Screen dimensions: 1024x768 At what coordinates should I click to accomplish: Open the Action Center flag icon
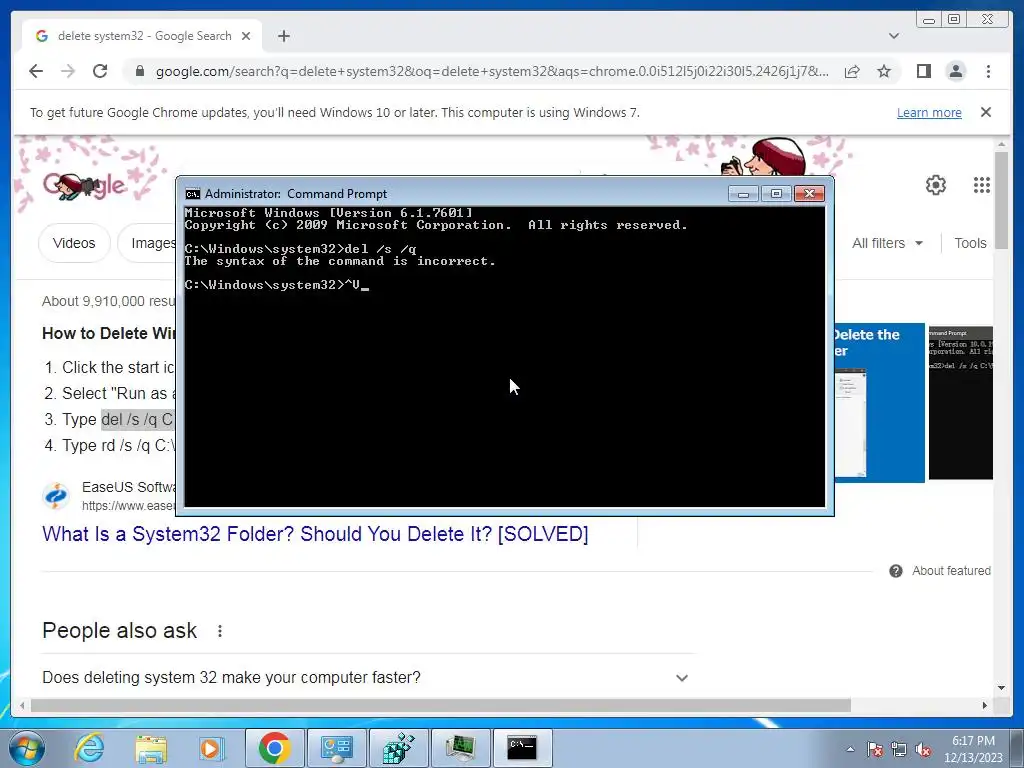(x=874, y=749)
